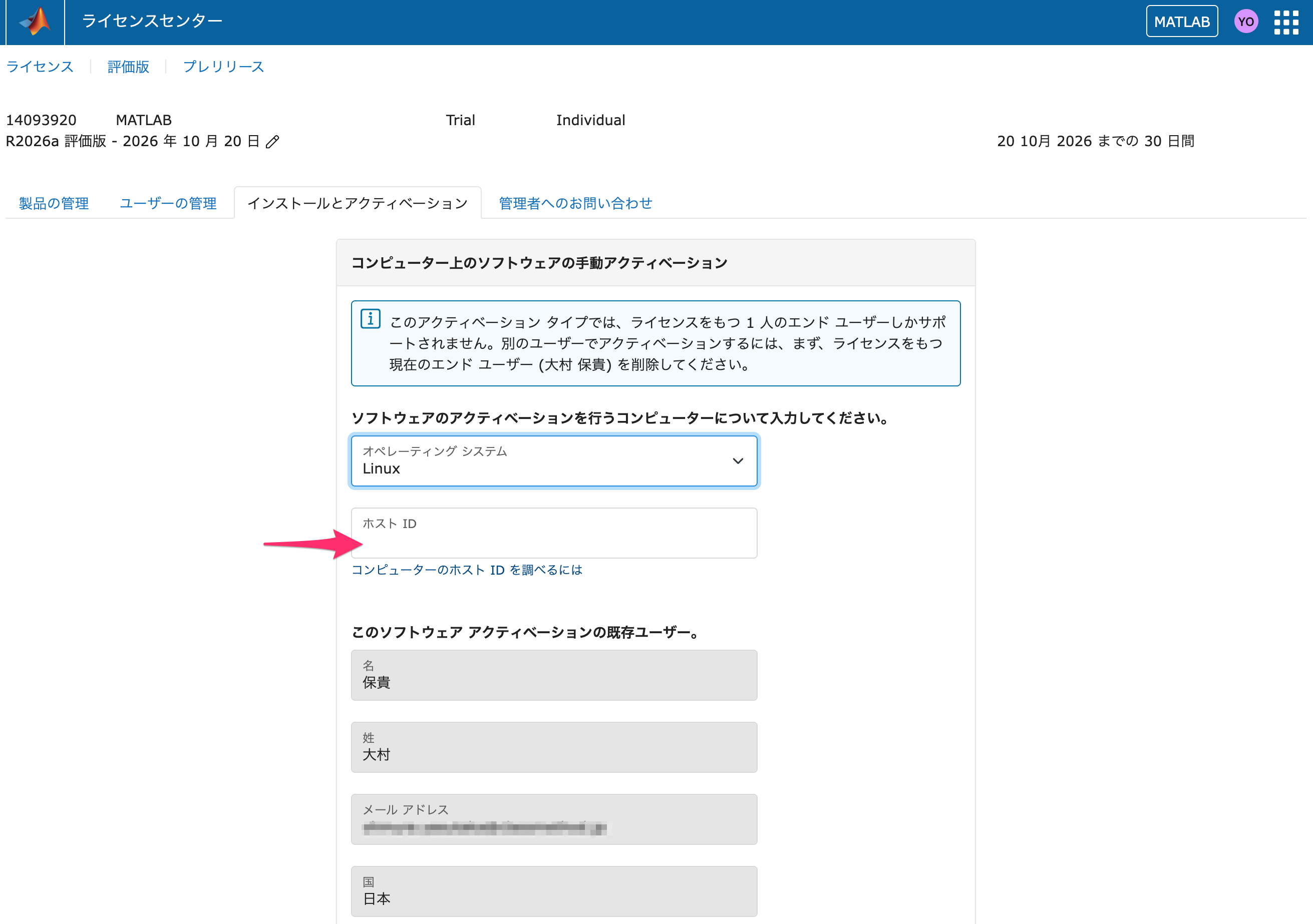Click the expiry text 20 10月 2026 までの 30 日間
This screenshot has height=924, width=1313.
[1096, 141]
